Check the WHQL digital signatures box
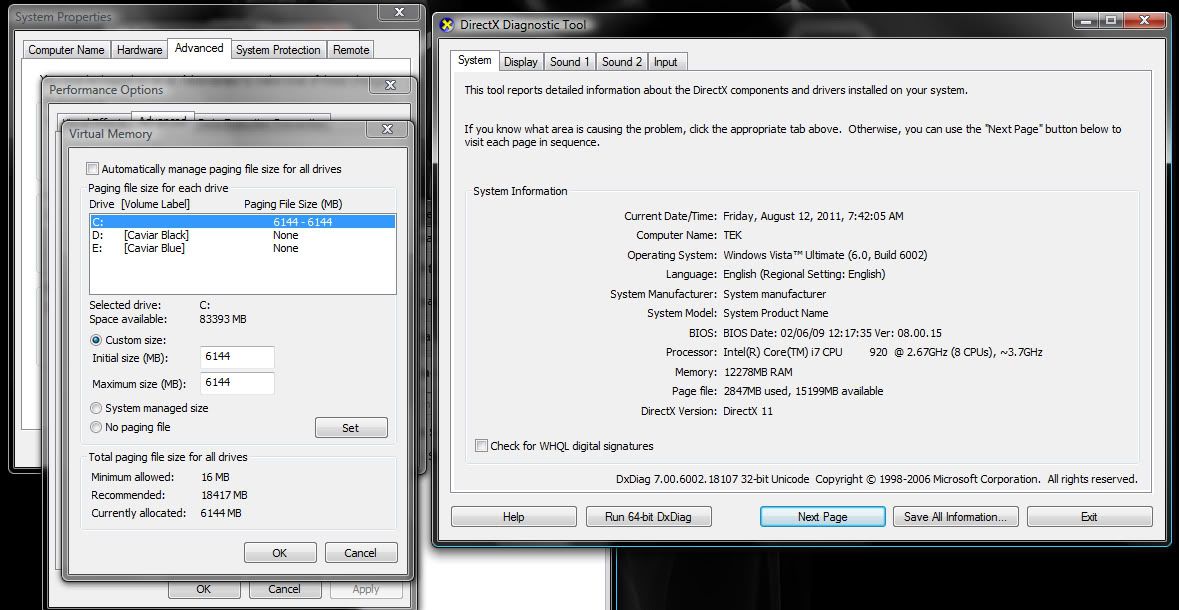 (x=481, y=446)
